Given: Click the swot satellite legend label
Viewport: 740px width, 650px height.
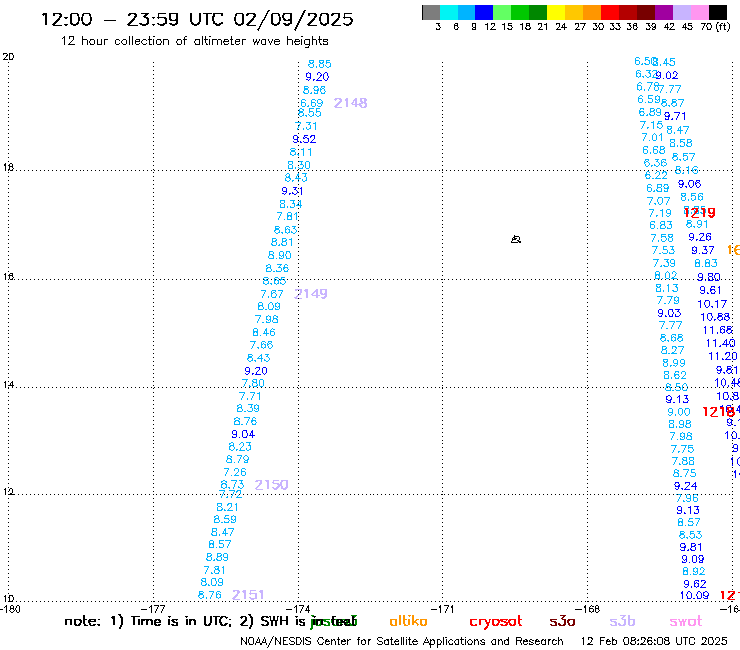Looking at the screenshot, I should [686, 621].
